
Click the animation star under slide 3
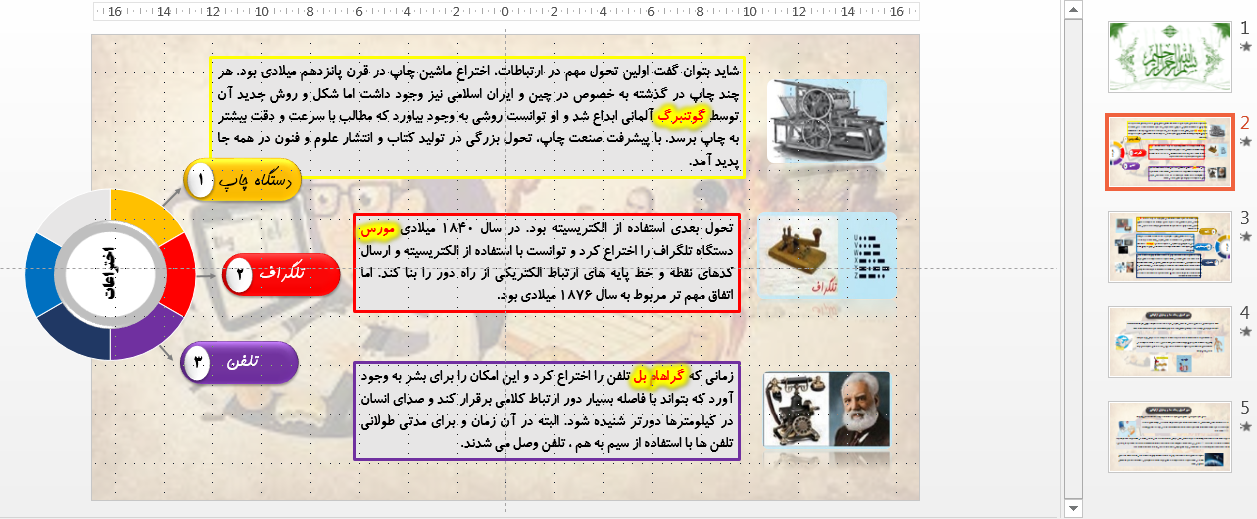tap(1245, 237)
